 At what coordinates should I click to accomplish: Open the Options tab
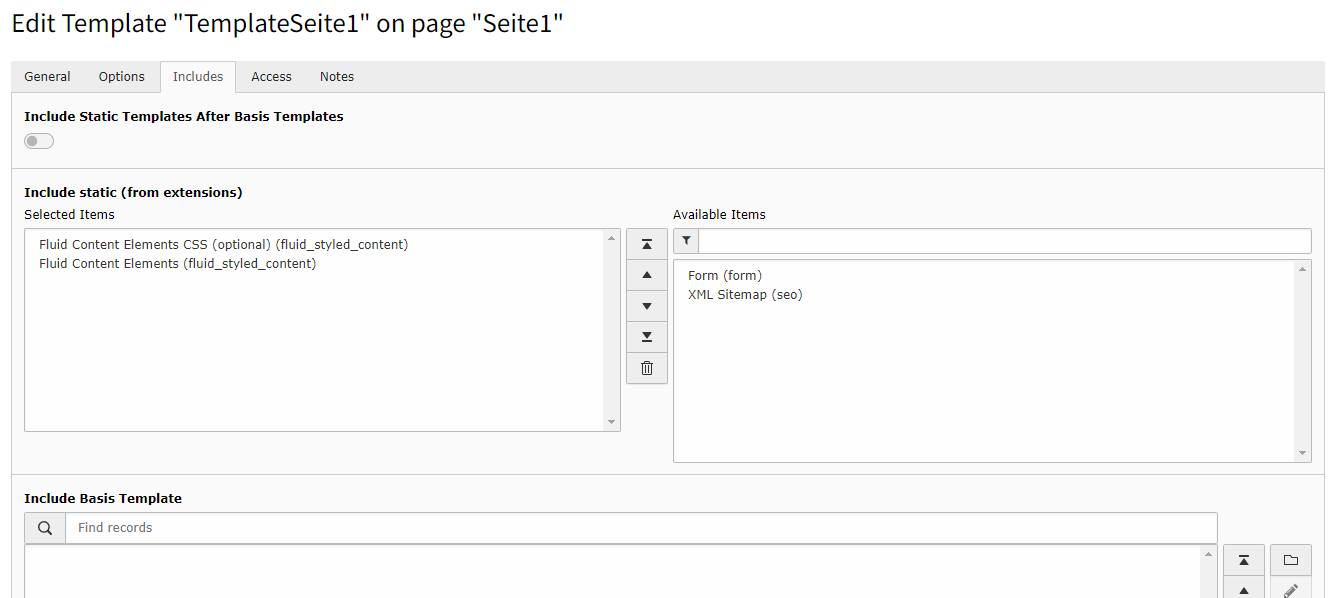[122, 77]
